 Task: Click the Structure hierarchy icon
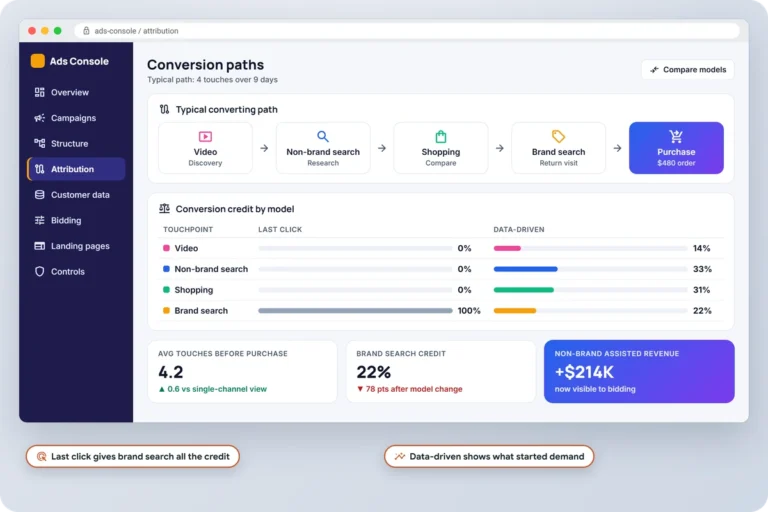[x=40, y=143]
